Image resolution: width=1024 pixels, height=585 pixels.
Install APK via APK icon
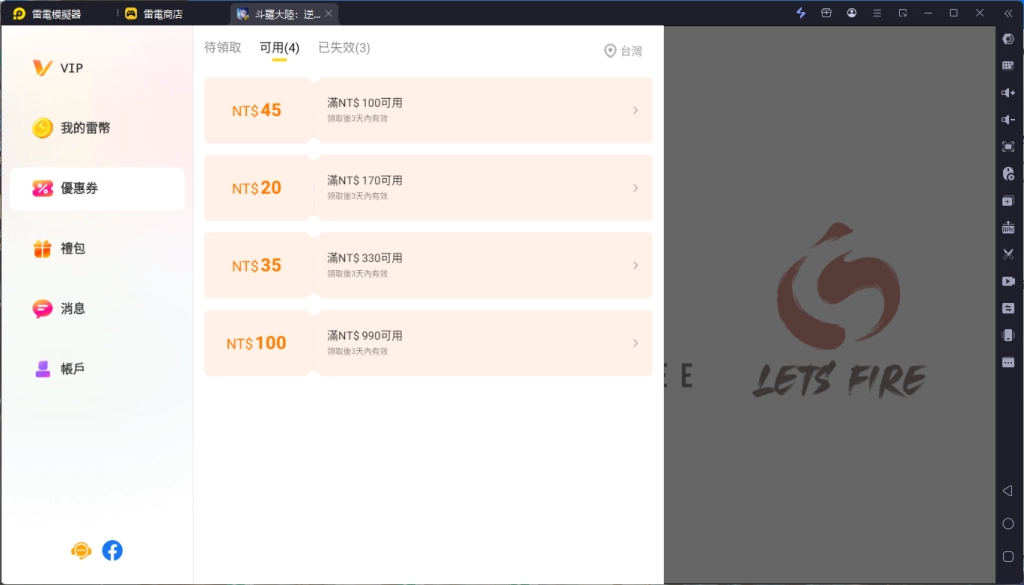1008,227
